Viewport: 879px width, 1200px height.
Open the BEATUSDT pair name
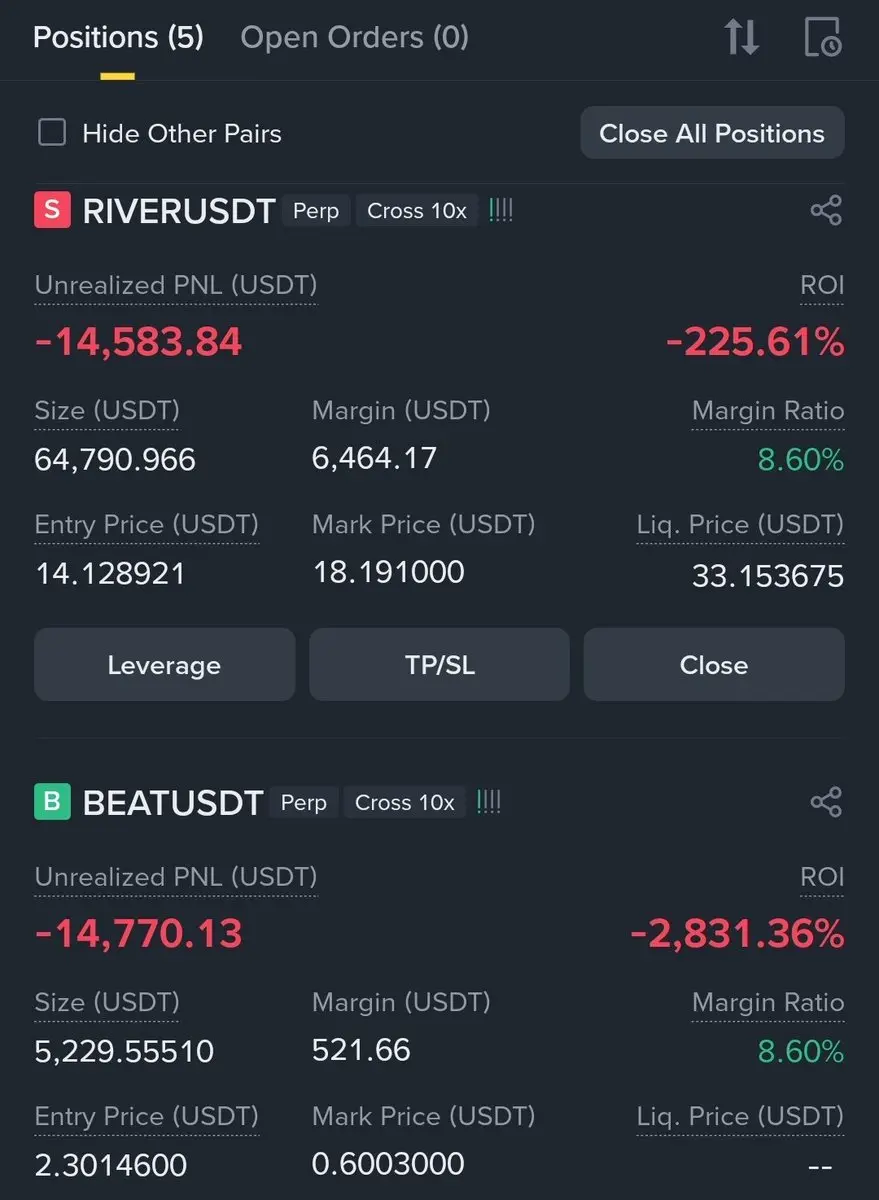point(173,802)
